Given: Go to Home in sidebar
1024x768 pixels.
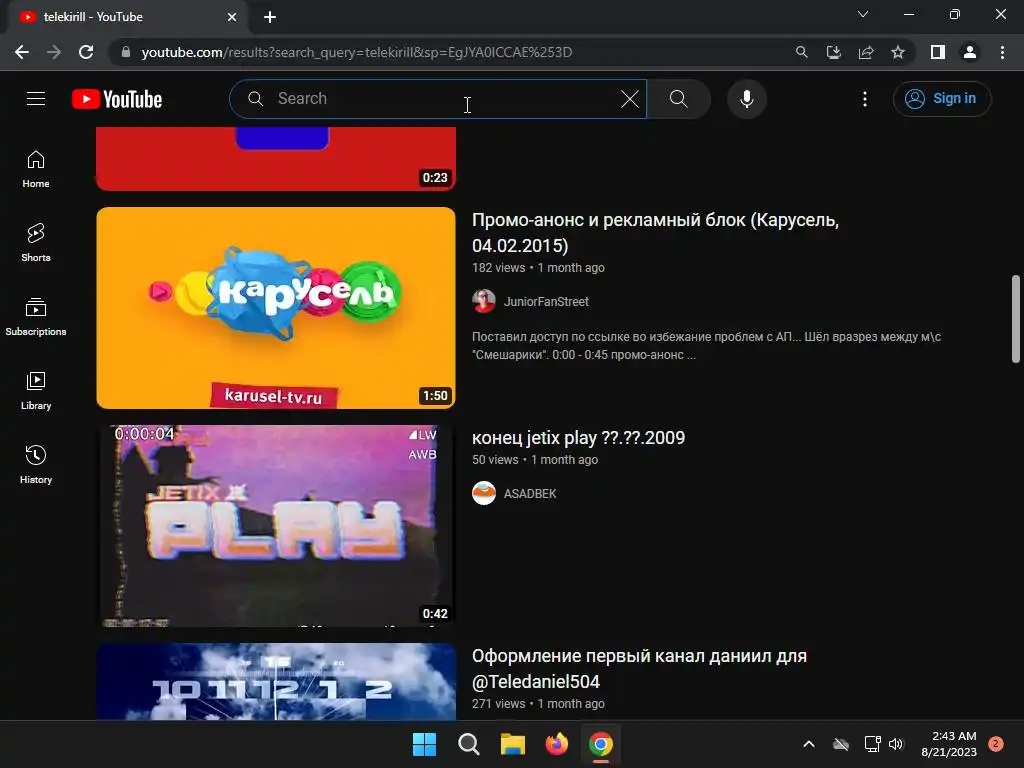Looking at the screenshot, I should click(36, 169).
